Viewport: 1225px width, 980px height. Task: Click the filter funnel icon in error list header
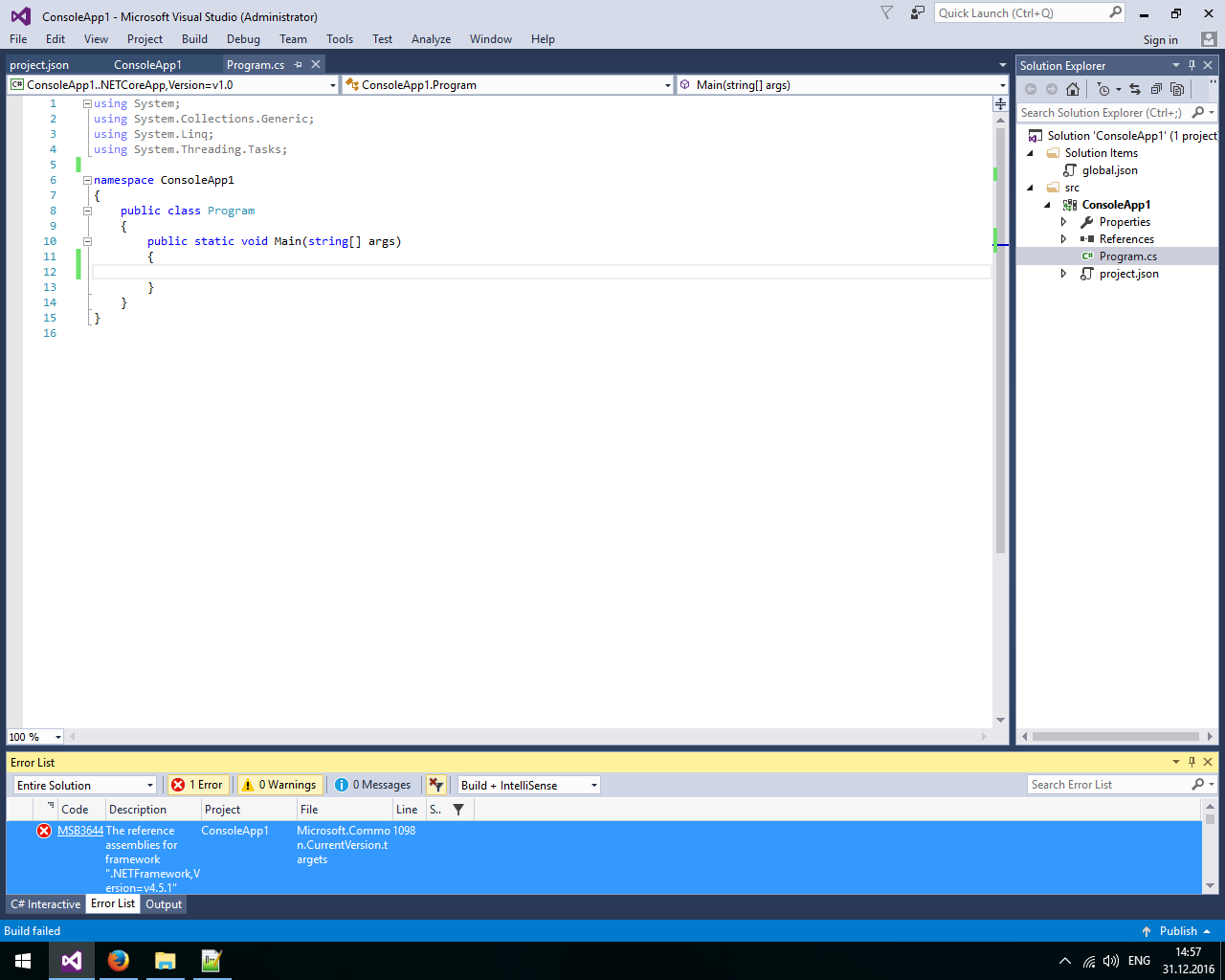click(458, 810)
